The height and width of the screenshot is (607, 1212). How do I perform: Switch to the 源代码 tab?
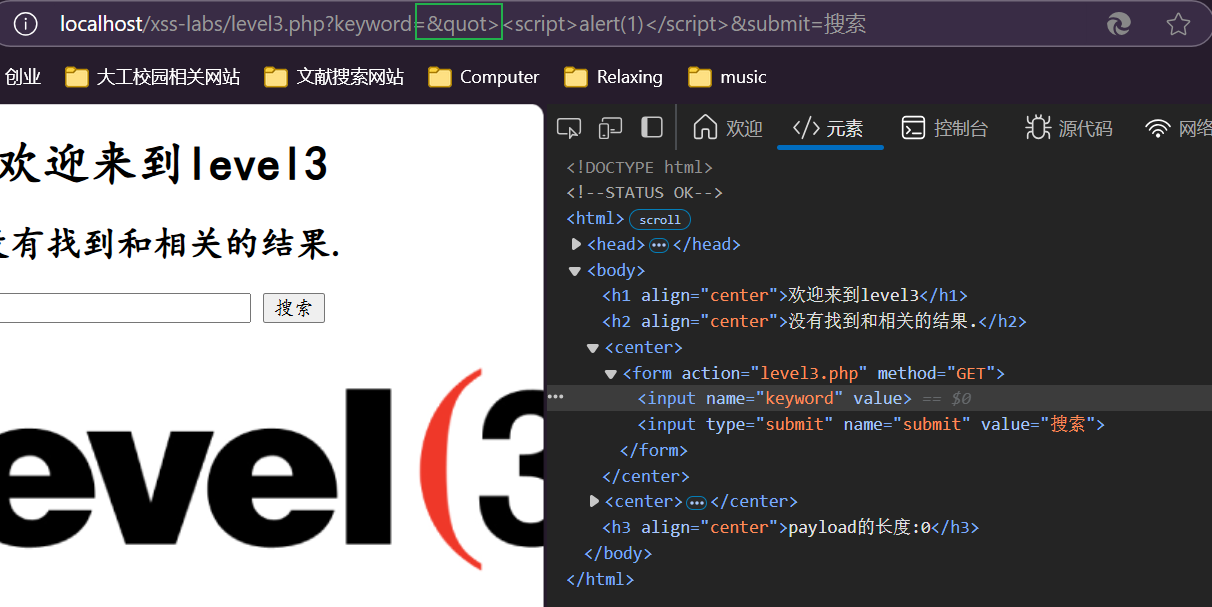1069,128
